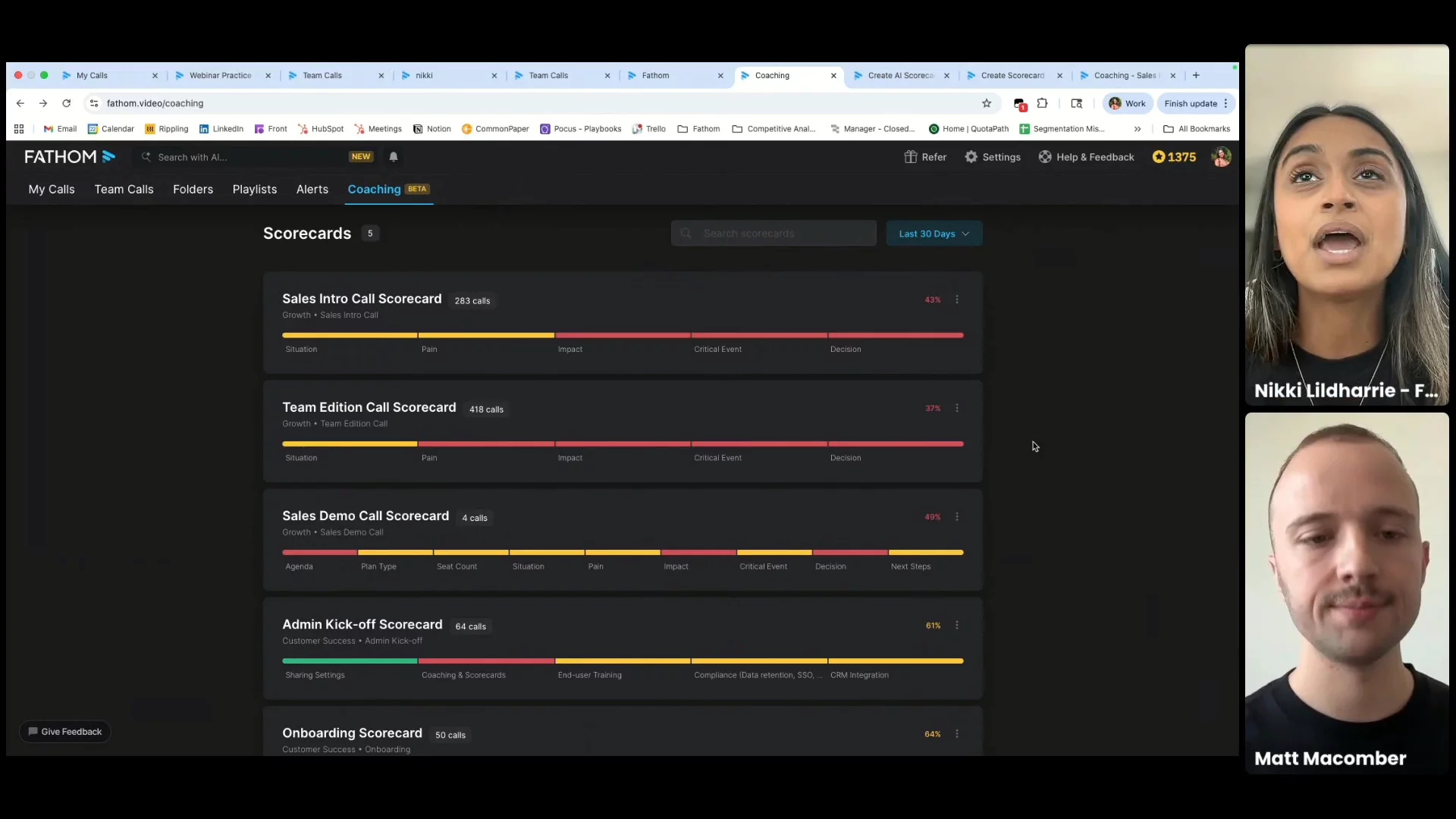Click the Search scorecards field

(773, 234)
